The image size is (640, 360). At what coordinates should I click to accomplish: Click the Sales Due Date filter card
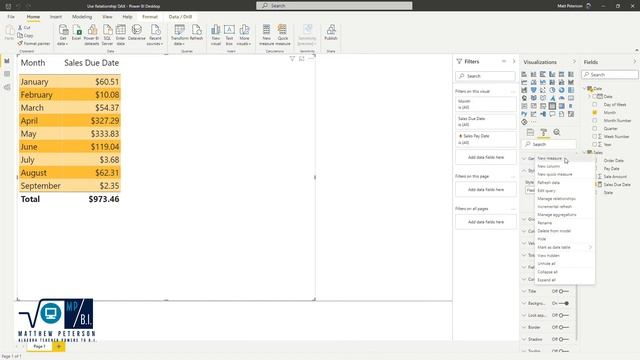tap(486, 122)
